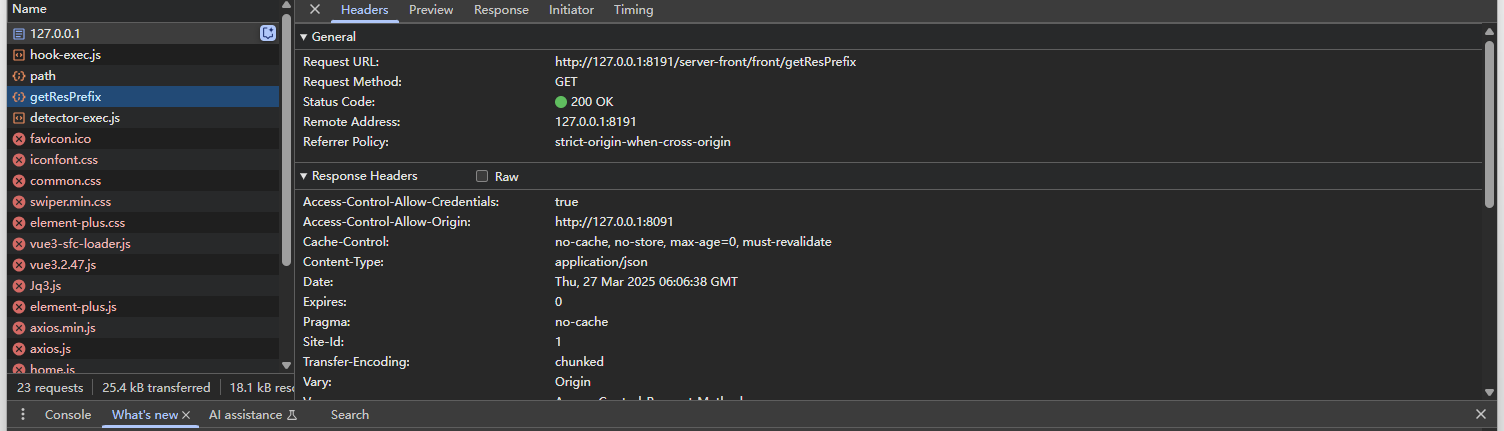The image size is (1504, 431).
Task: Switch to the Preview tab
Action: 431,10
